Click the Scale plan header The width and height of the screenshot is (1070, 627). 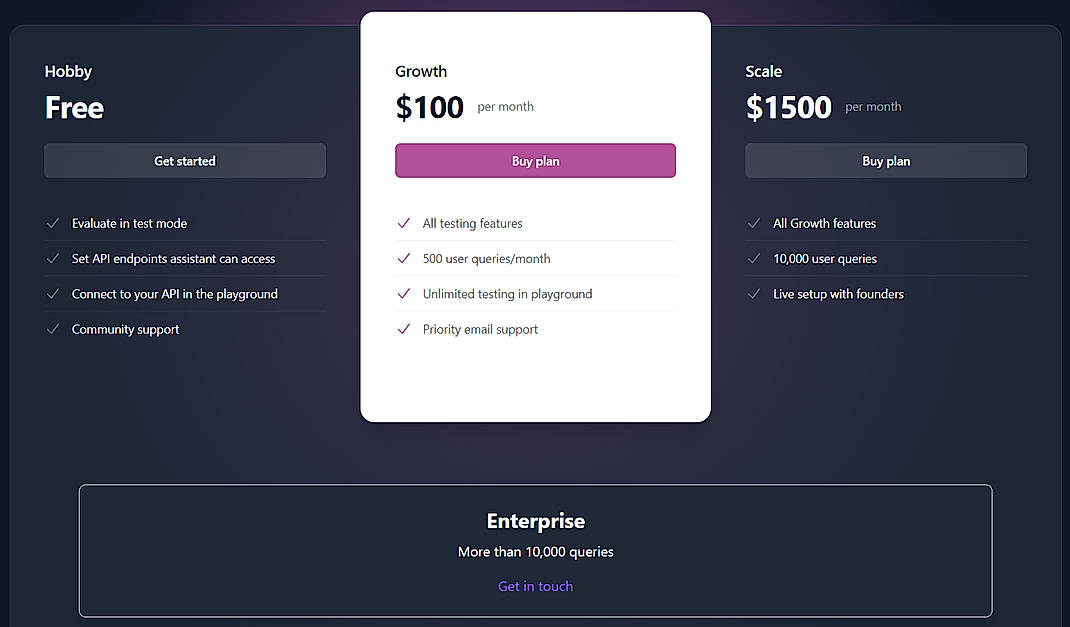(763, 71)
